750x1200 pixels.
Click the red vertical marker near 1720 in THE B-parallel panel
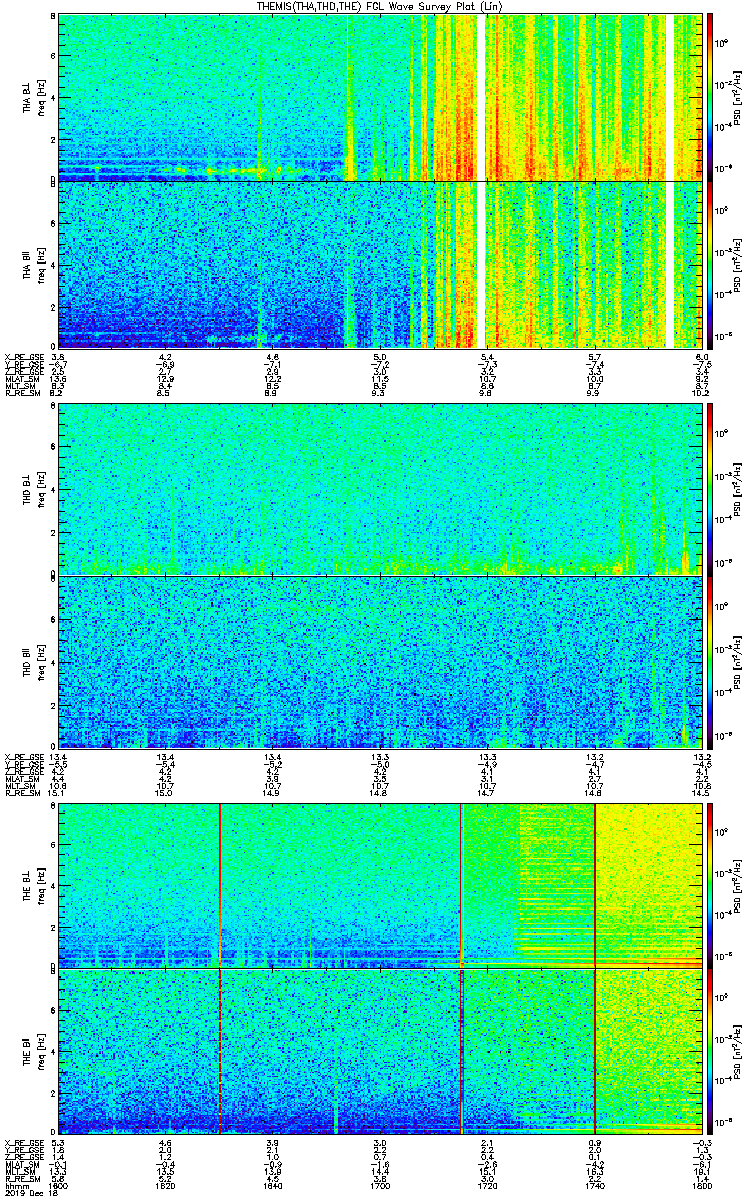coord(460,1050)
